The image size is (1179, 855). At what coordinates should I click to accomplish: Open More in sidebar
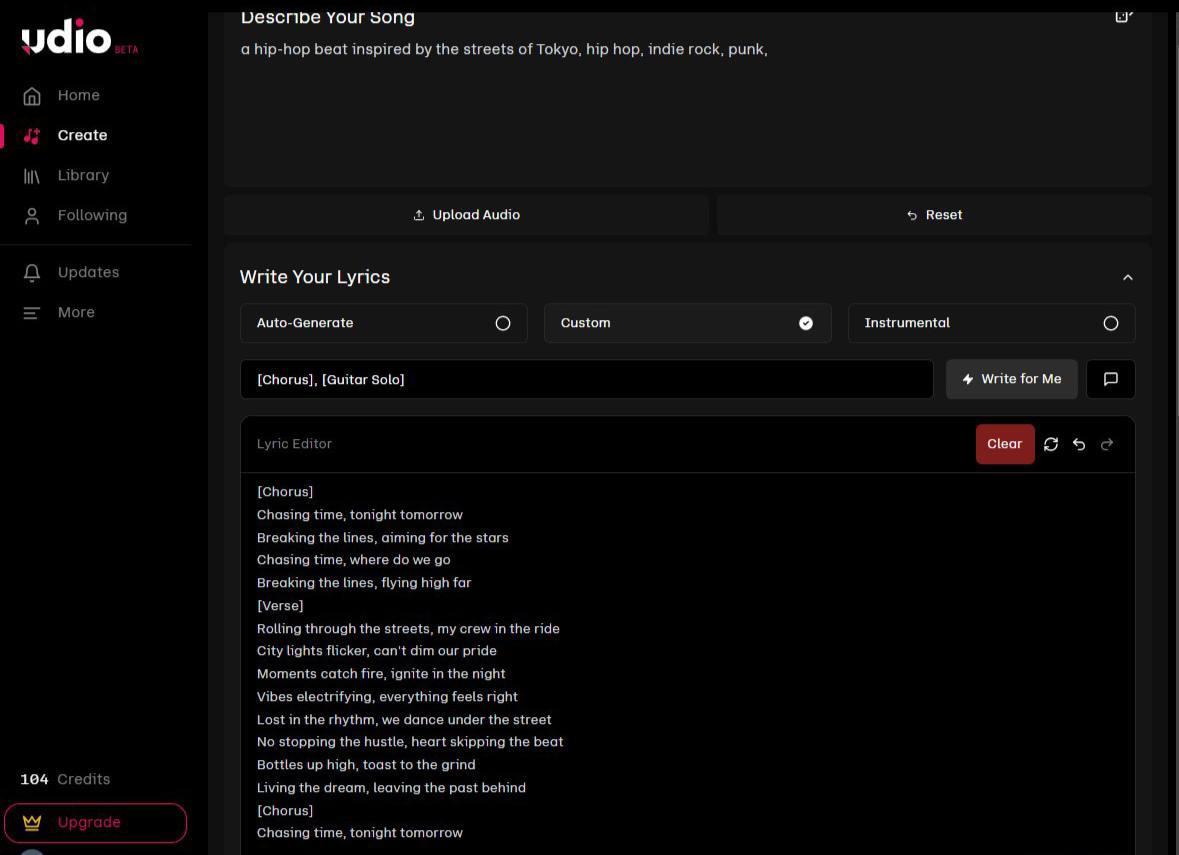click(x=76, y=312)
